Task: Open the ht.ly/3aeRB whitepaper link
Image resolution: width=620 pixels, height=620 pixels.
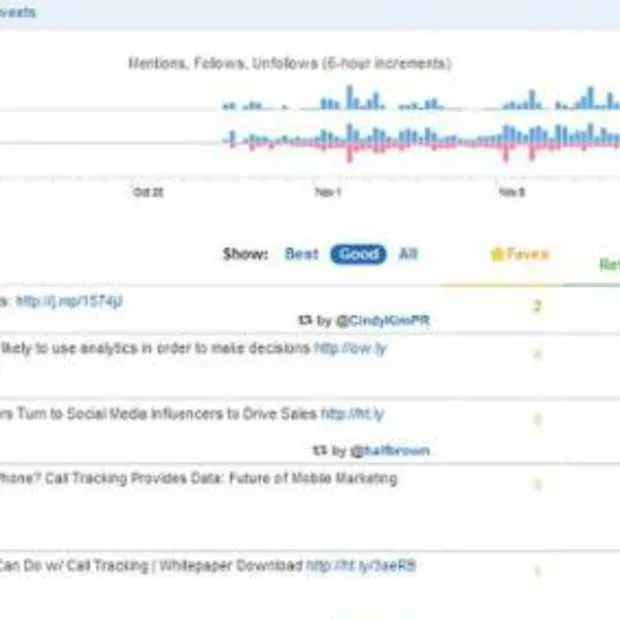Action: point(361,566)
